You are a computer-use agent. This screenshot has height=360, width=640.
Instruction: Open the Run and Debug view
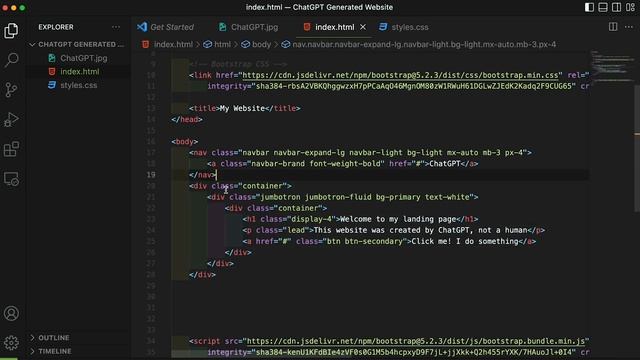click(11, 120)
